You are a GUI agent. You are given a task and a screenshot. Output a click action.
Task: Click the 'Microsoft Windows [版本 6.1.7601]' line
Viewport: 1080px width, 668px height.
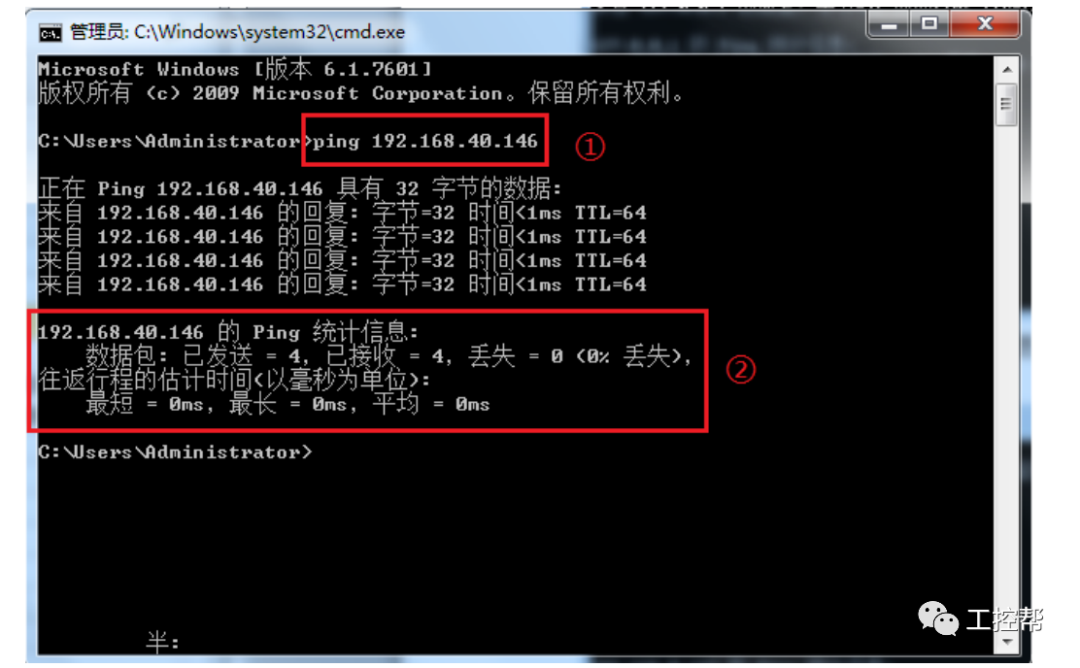(235, 69)
